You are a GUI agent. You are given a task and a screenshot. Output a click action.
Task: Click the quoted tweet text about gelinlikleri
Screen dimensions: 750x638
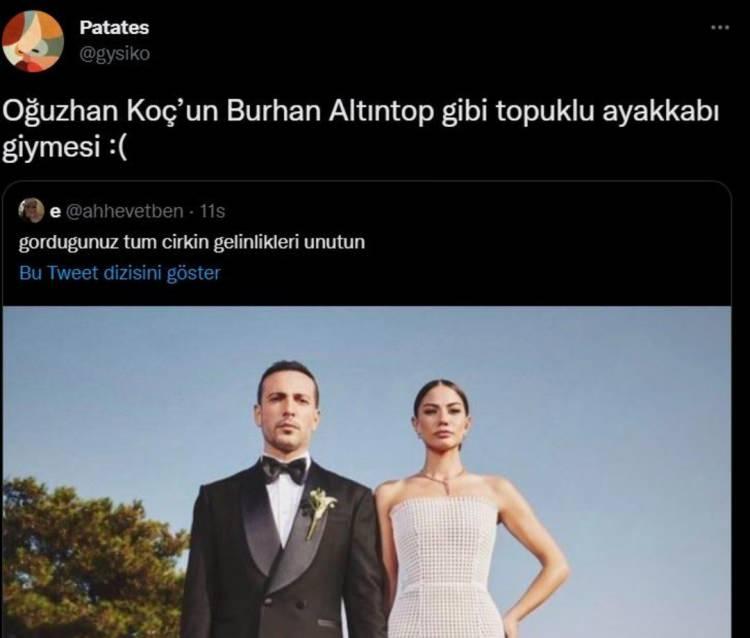[192, 242]
